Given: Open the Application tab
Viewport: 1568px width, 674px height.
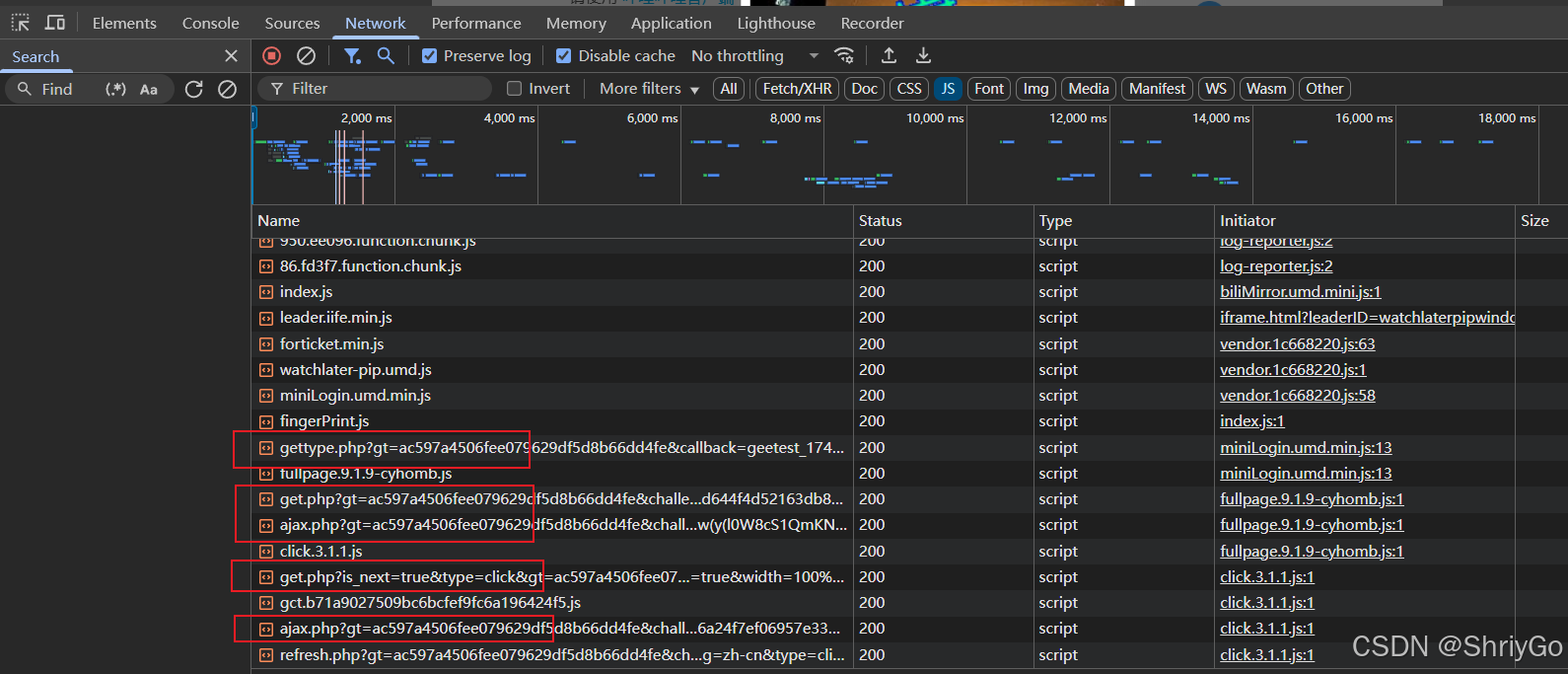Looking at the screenshot, I should (671, 23).
